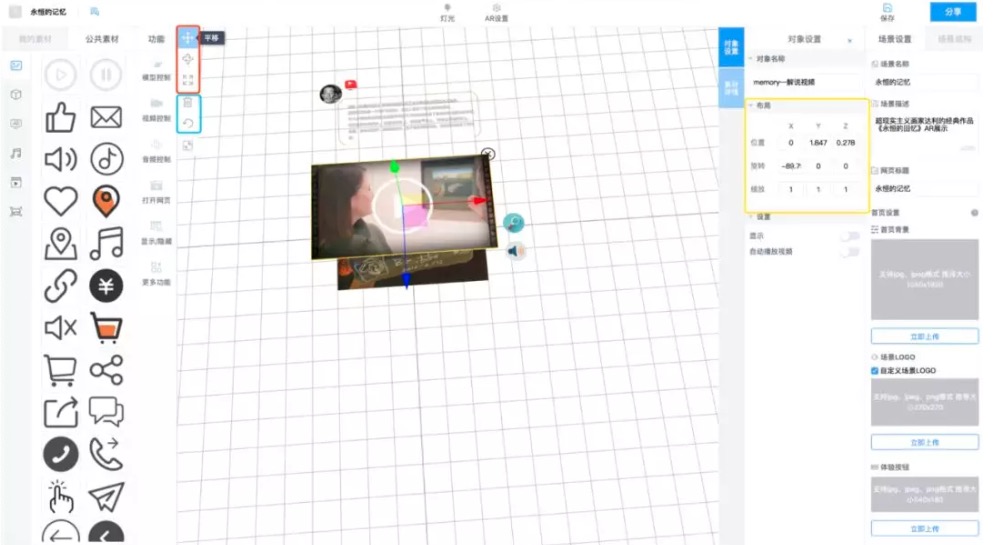Select the scale transform tool icon
The image size is (995, 545).
click(188, 80)
